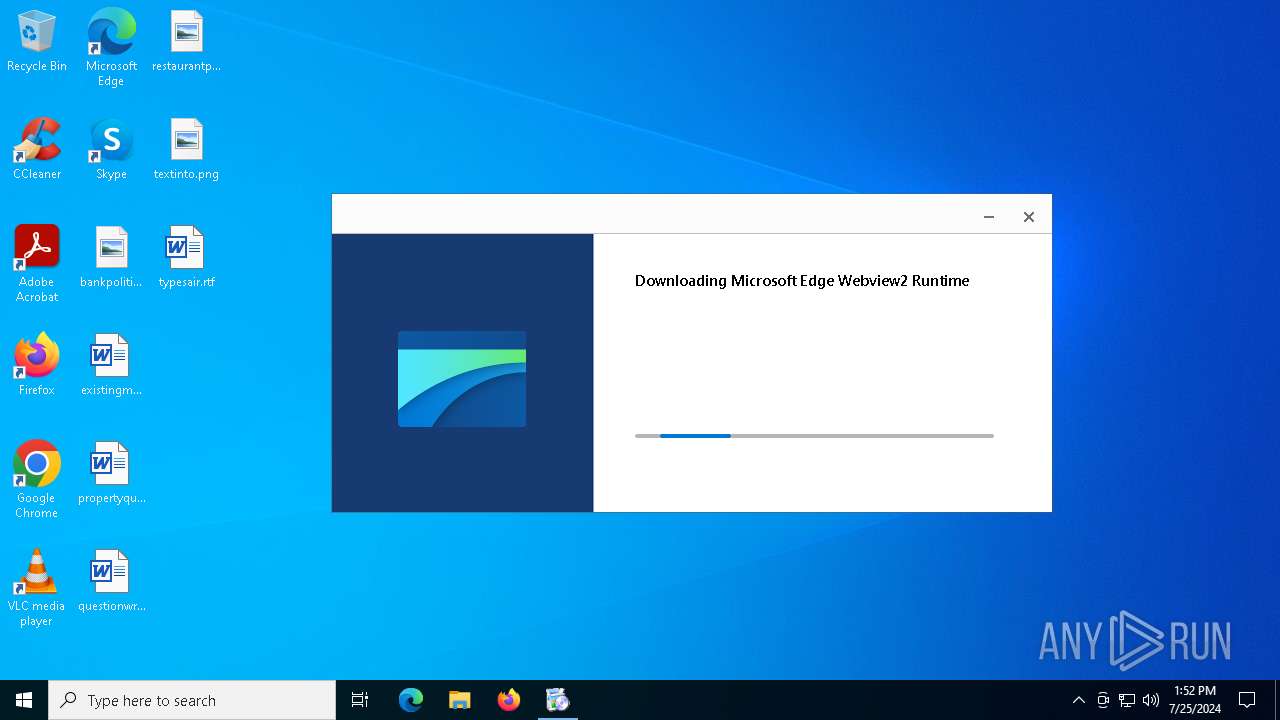Open CCleaner desktop shortcut

click(37, 150)
